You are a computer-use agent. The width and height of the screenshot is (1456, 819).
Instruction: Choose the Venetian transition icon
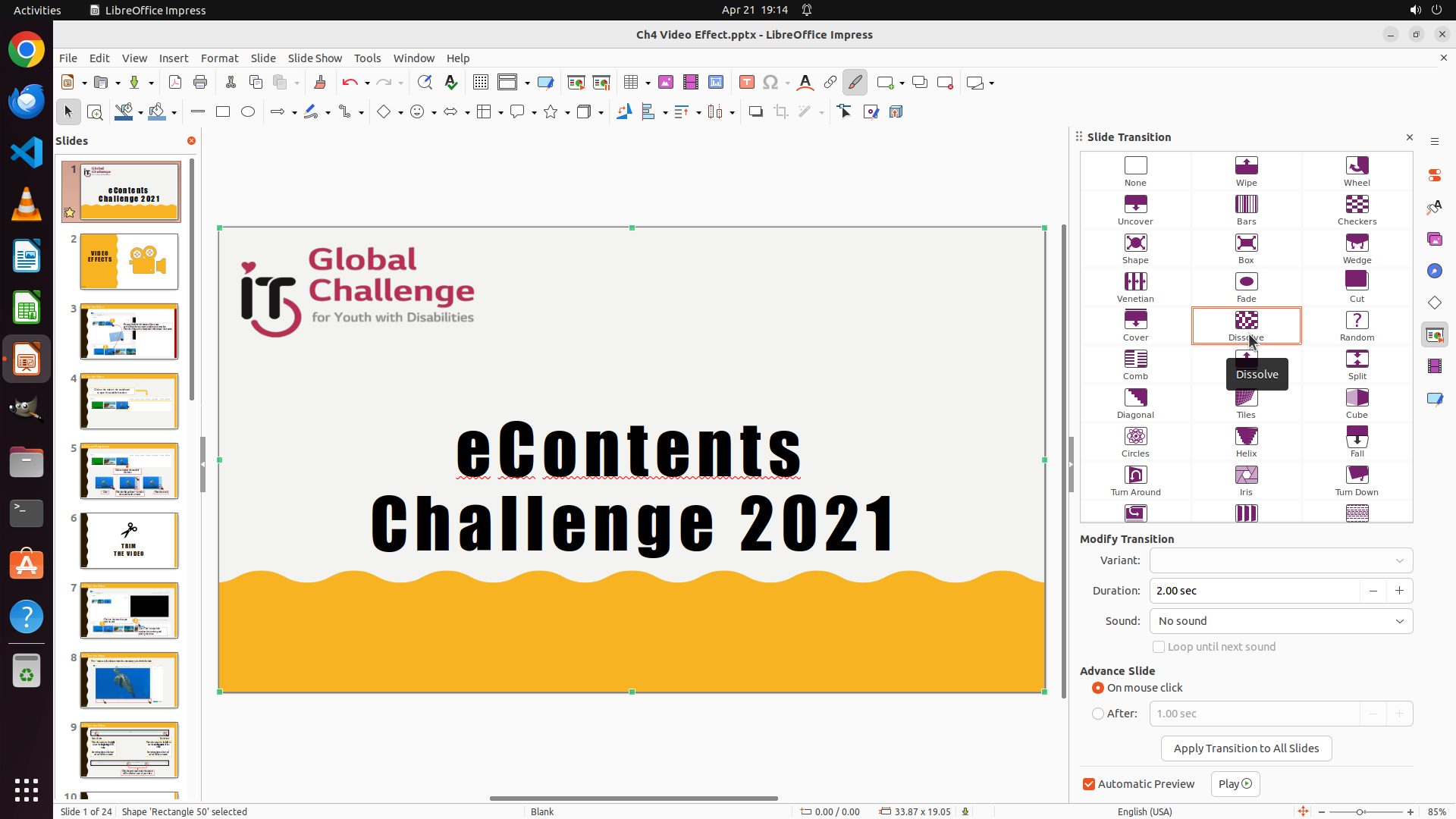click(1135, 287)
